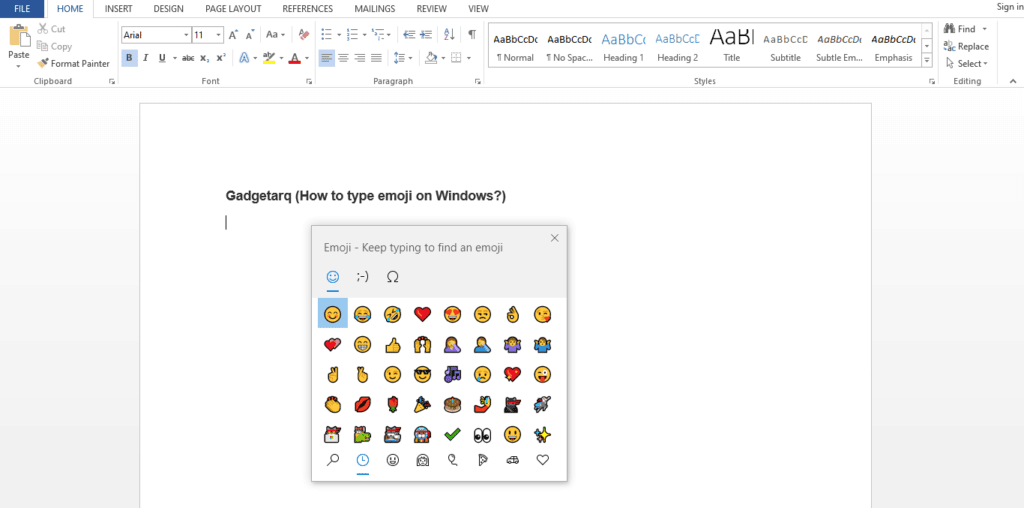The height and width of the screenshot is (508, 1024).
Task: Sort text with the A-Z icon
Action: coord(449,35)
